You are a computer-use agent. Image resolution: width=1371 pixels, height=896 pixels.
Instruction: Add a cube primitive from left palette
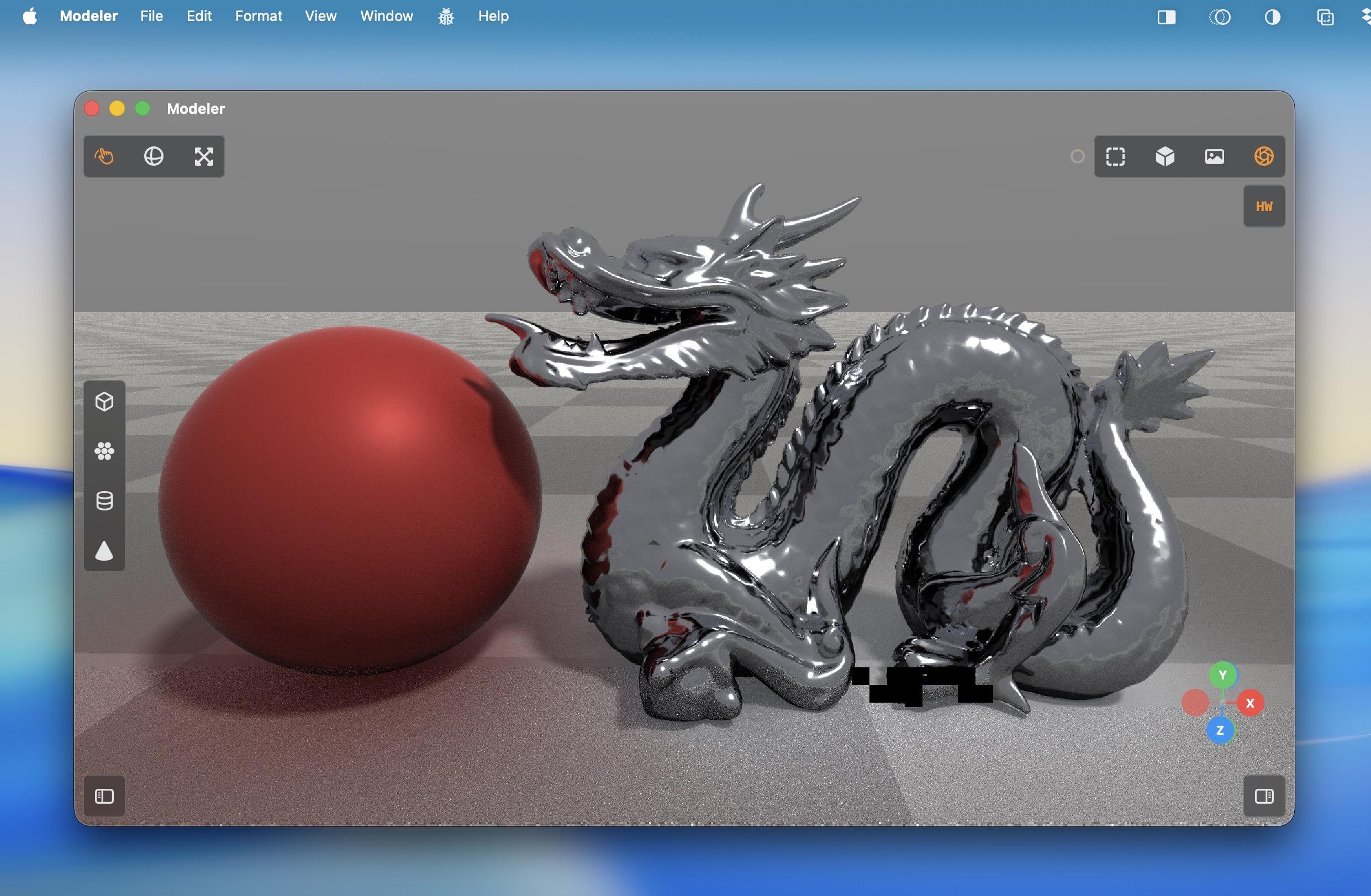pos(104,402)
